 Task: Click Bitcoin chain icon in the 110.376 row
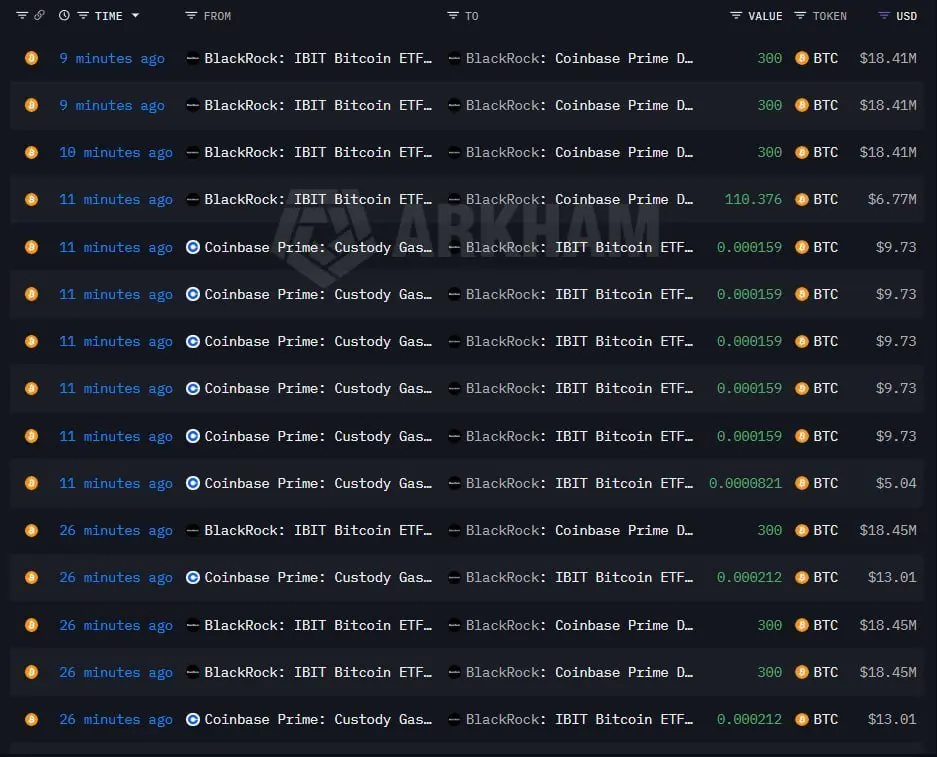coord(32,200)
